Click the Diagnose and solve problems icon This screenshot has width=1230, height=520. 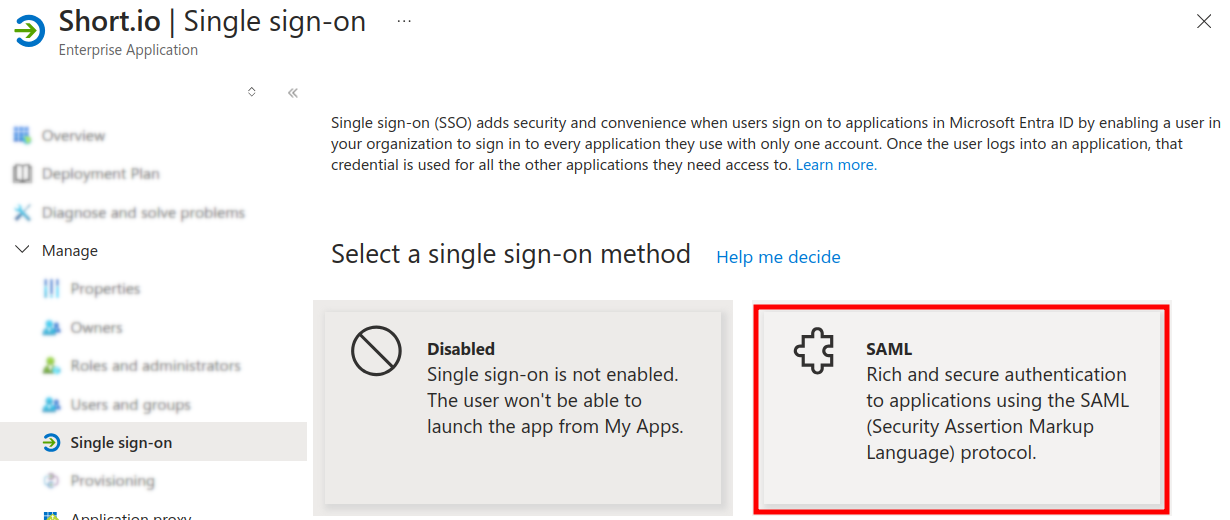(x=22, y=213)
